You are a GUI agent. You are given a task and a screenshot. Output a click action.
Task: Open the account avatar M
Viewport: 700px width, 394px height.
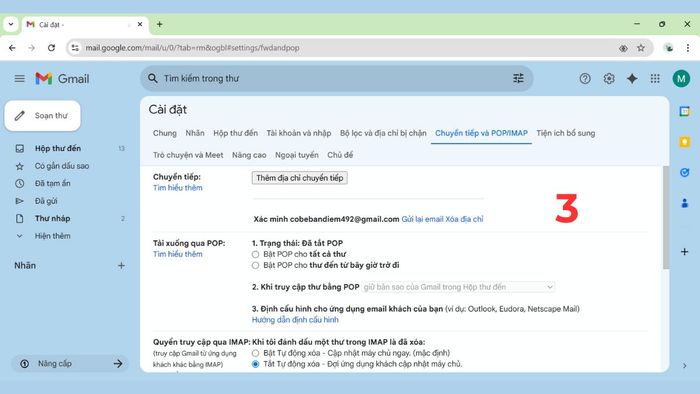click(x=681, y=79)
